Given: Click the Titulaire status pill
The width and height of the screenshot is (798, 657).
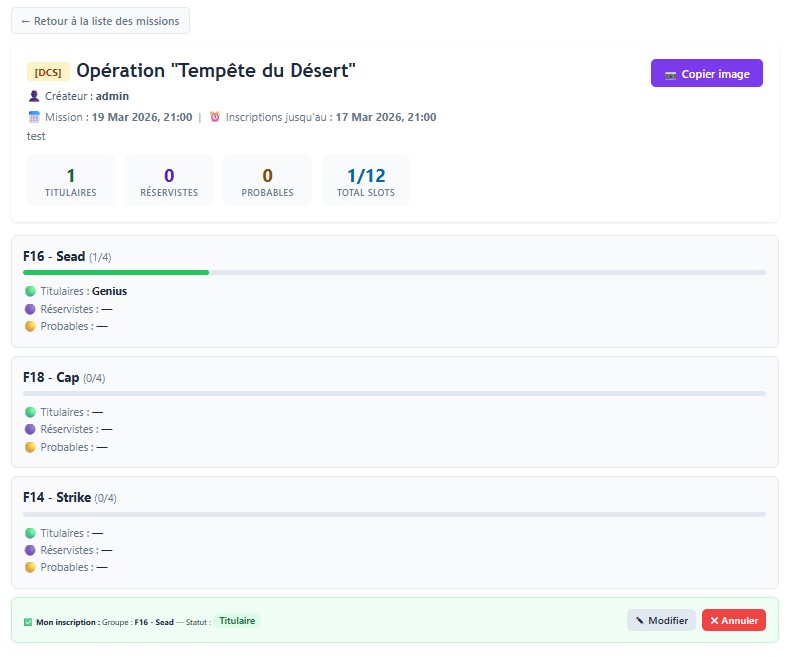Looking at the screenshot, I should coord(237,621).
